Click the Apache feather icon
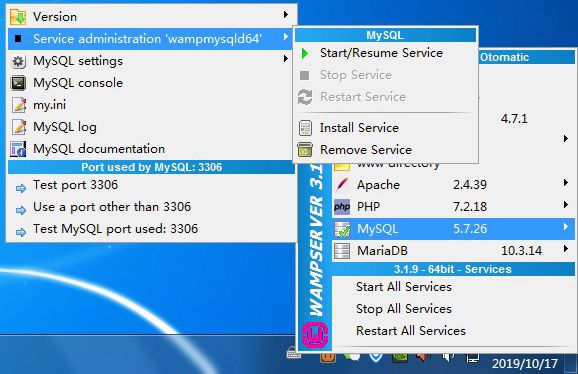The height and width of the screenshot is (374, 578). 342,185
